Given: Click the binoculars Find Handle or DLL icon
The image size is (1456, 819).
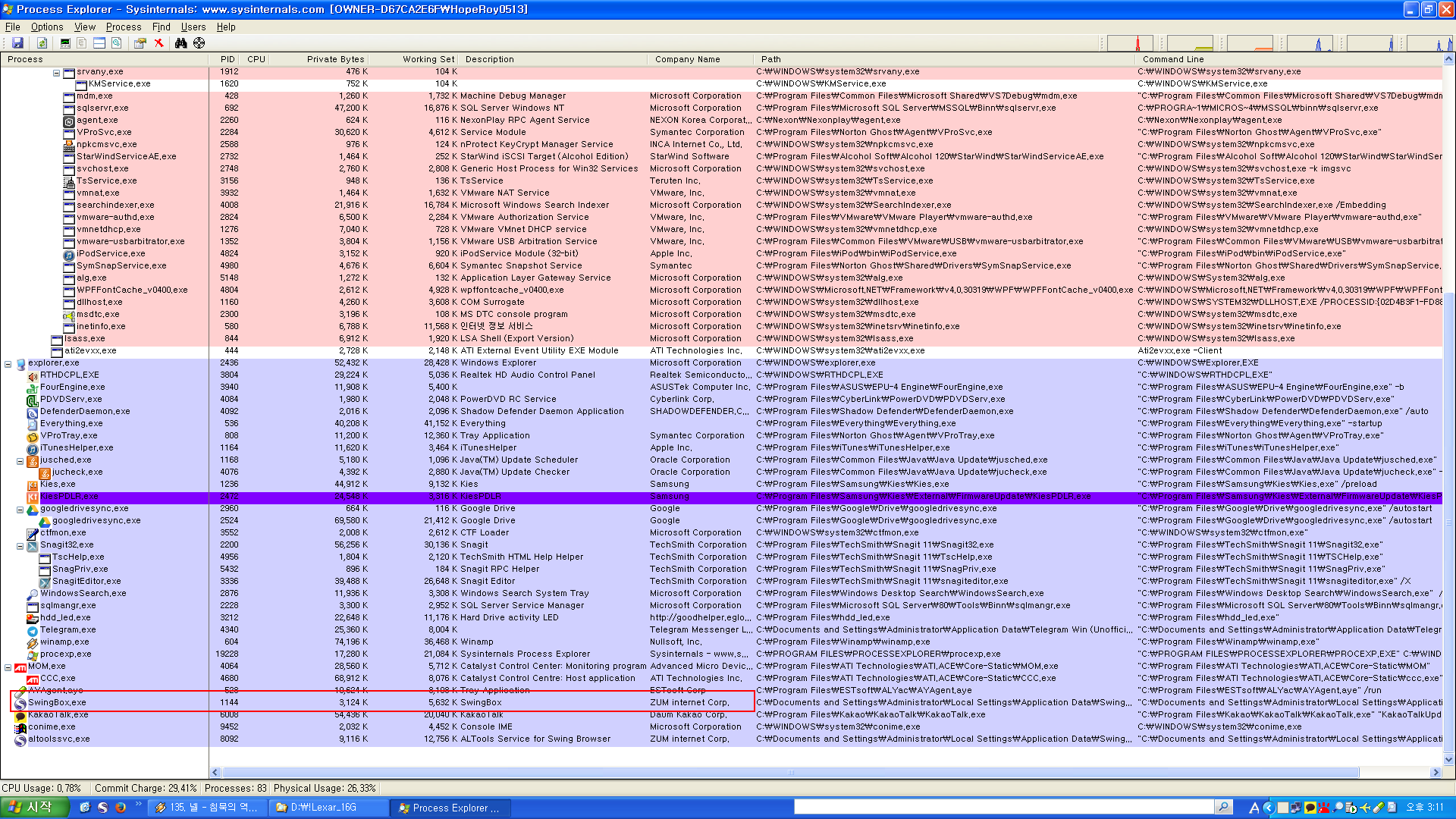Looking at the screenshot, I should pos(180,43).
